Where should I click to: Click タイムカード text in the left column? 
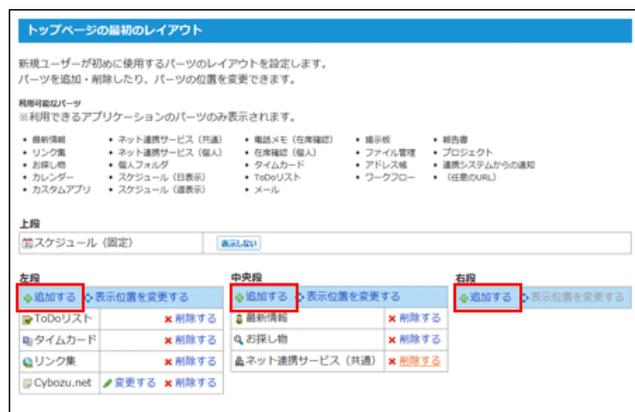[65, 339]
